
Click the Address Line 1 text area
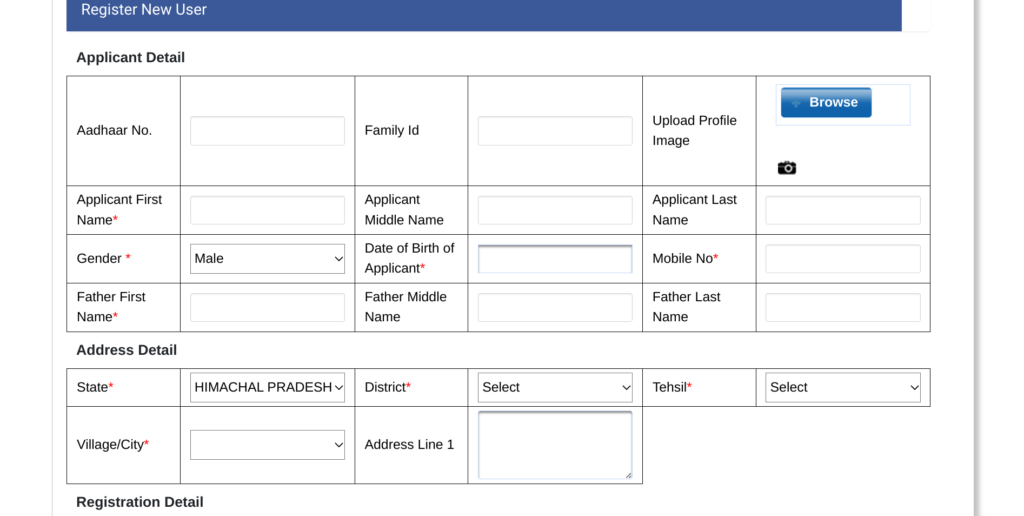(x=555, y=445)
